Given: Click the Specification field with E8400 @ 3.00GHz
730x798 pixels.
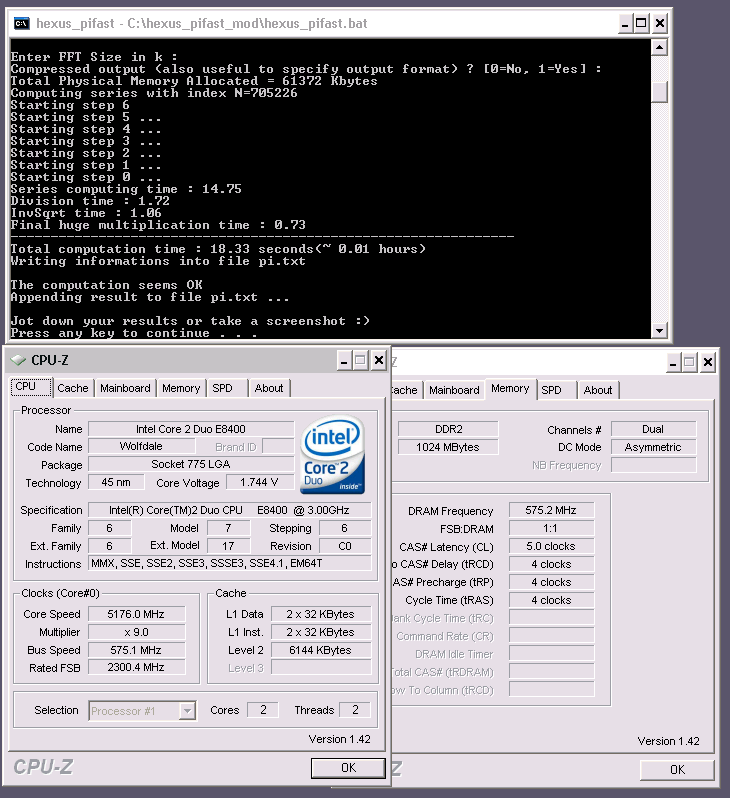Looking at the screenshot, I should (230, 510).
